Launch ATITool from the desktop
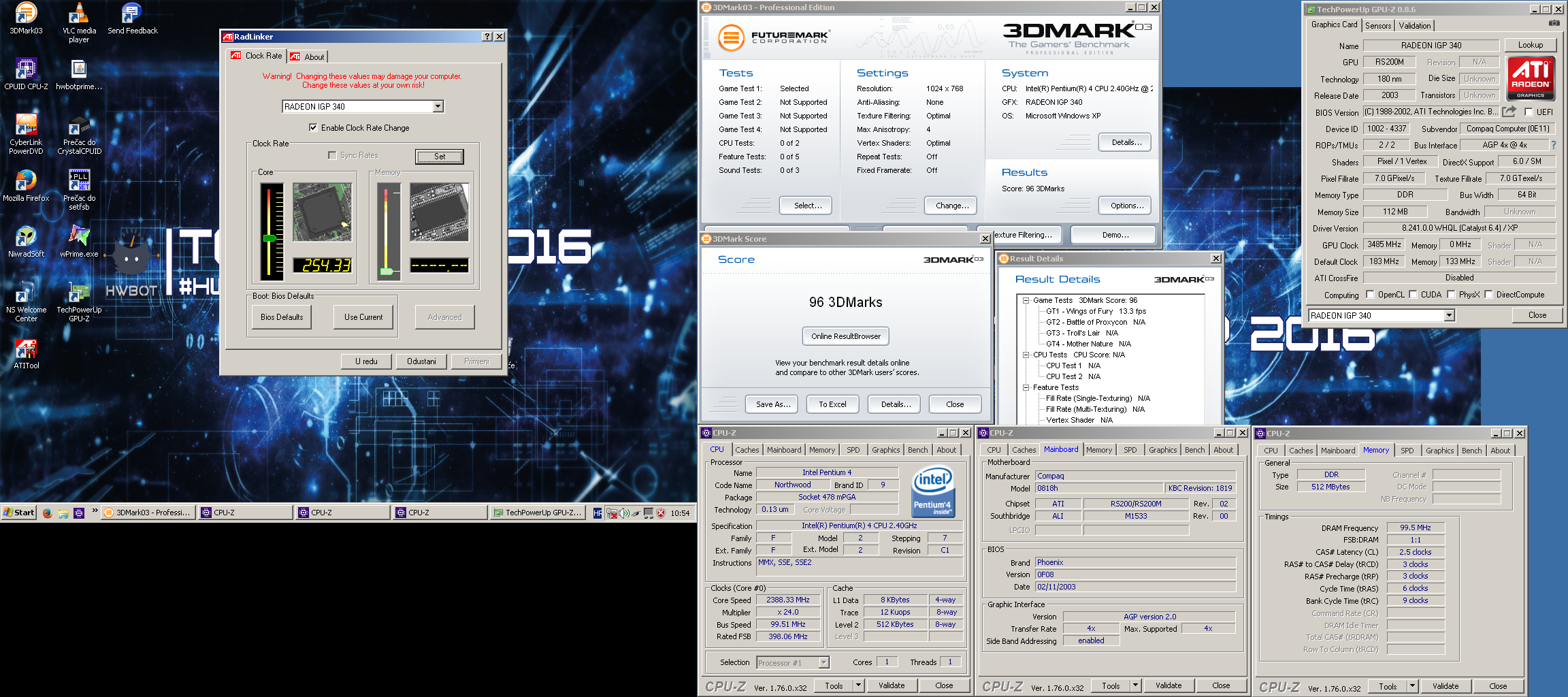The width and height of the screenshot is (1568, 697). [x=26, y=353]
